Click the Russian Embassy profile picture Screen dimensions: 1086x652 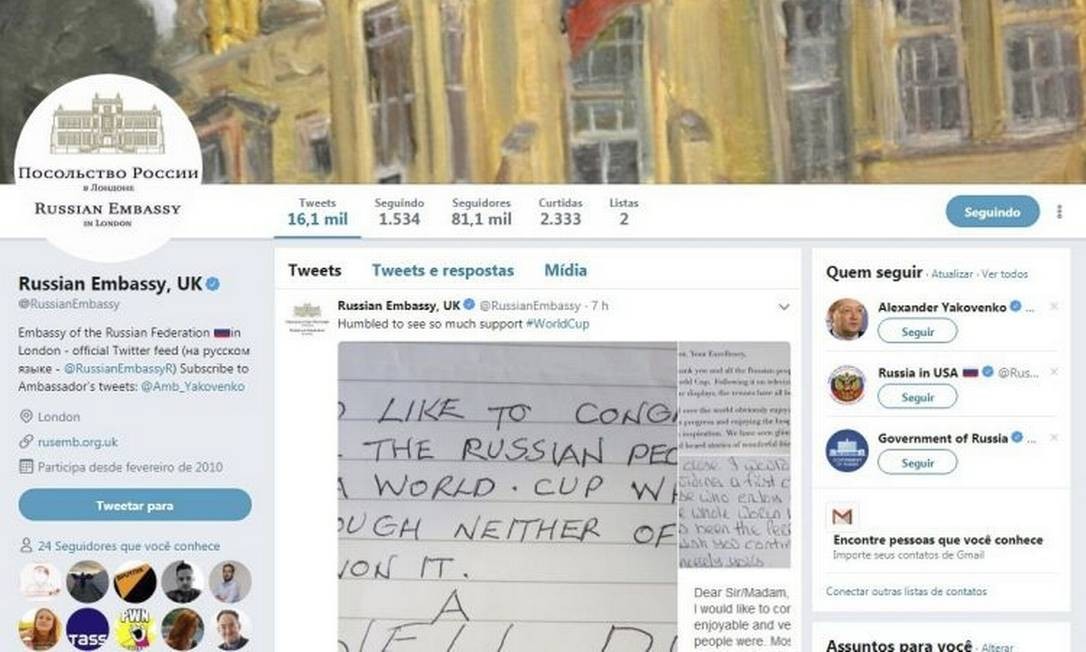[x=108, y=168]
